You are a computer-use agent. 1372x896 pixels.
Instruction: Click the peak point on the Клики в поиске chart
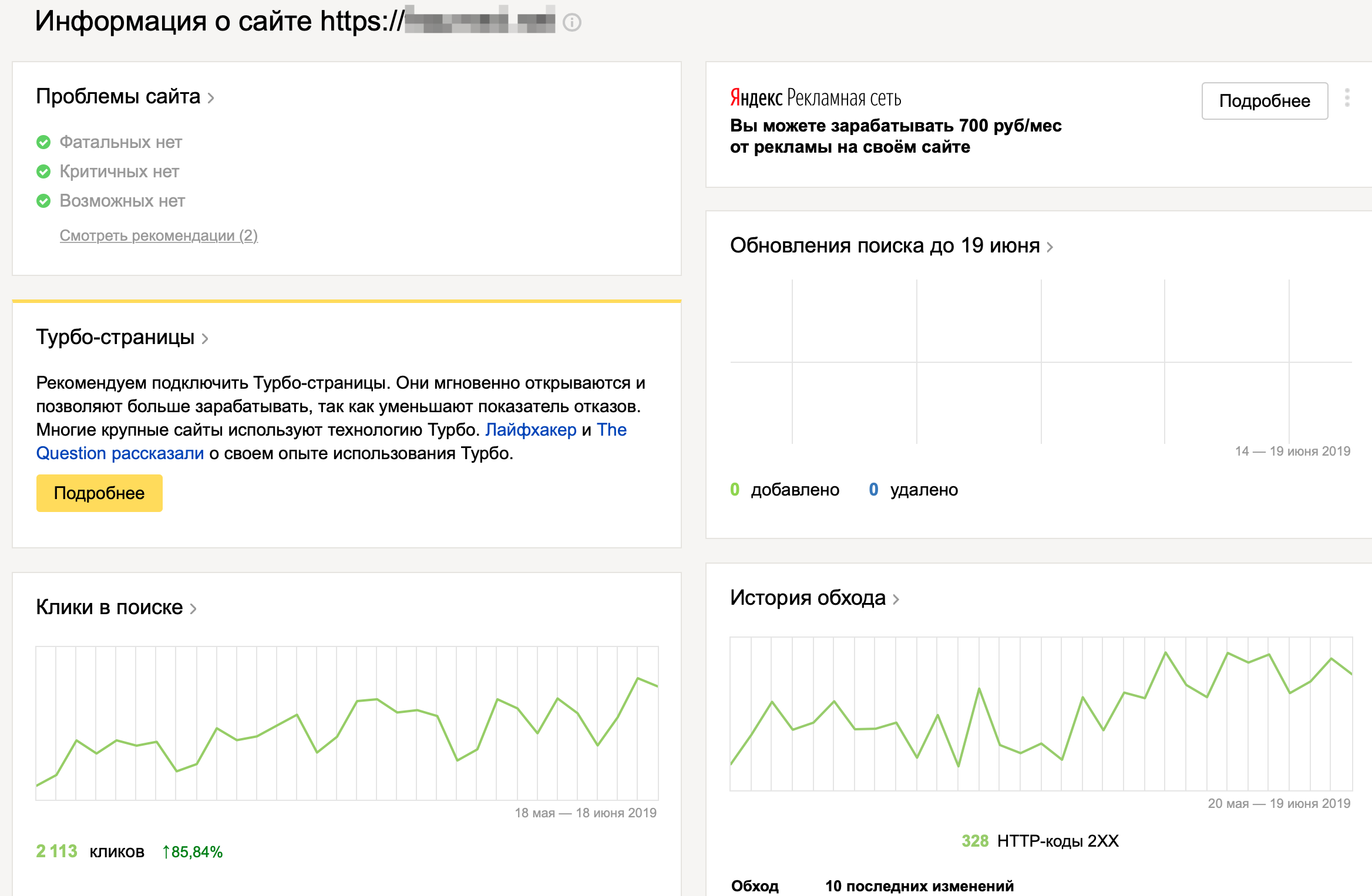638,678
